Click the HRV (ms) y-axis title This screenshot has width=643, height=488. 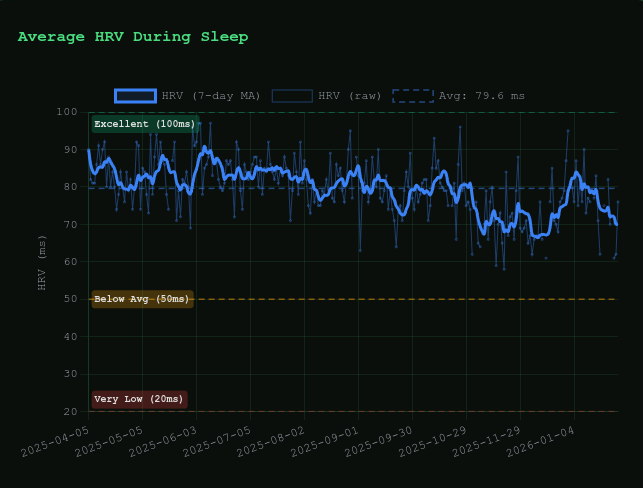pyautogui.click(x=42, y=262)
